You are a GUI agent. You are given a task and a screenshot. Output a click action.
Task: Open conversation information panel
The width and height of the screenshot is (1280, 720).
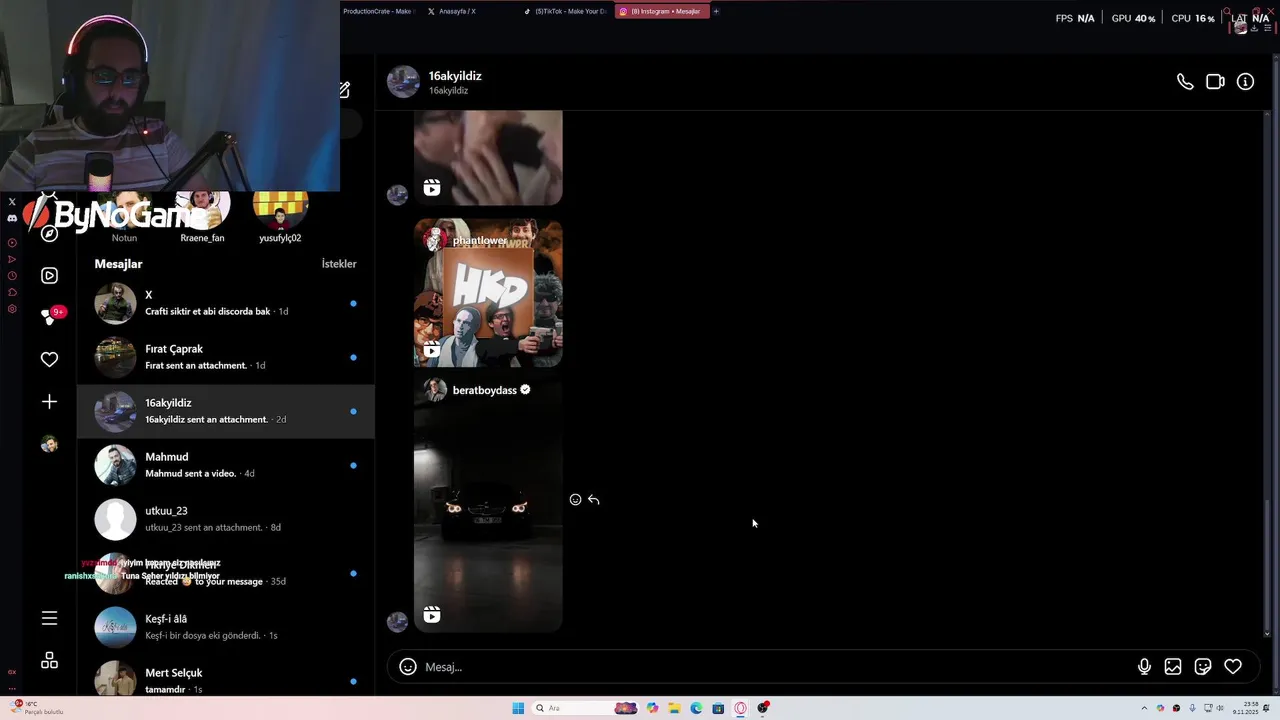[1245, 82]
